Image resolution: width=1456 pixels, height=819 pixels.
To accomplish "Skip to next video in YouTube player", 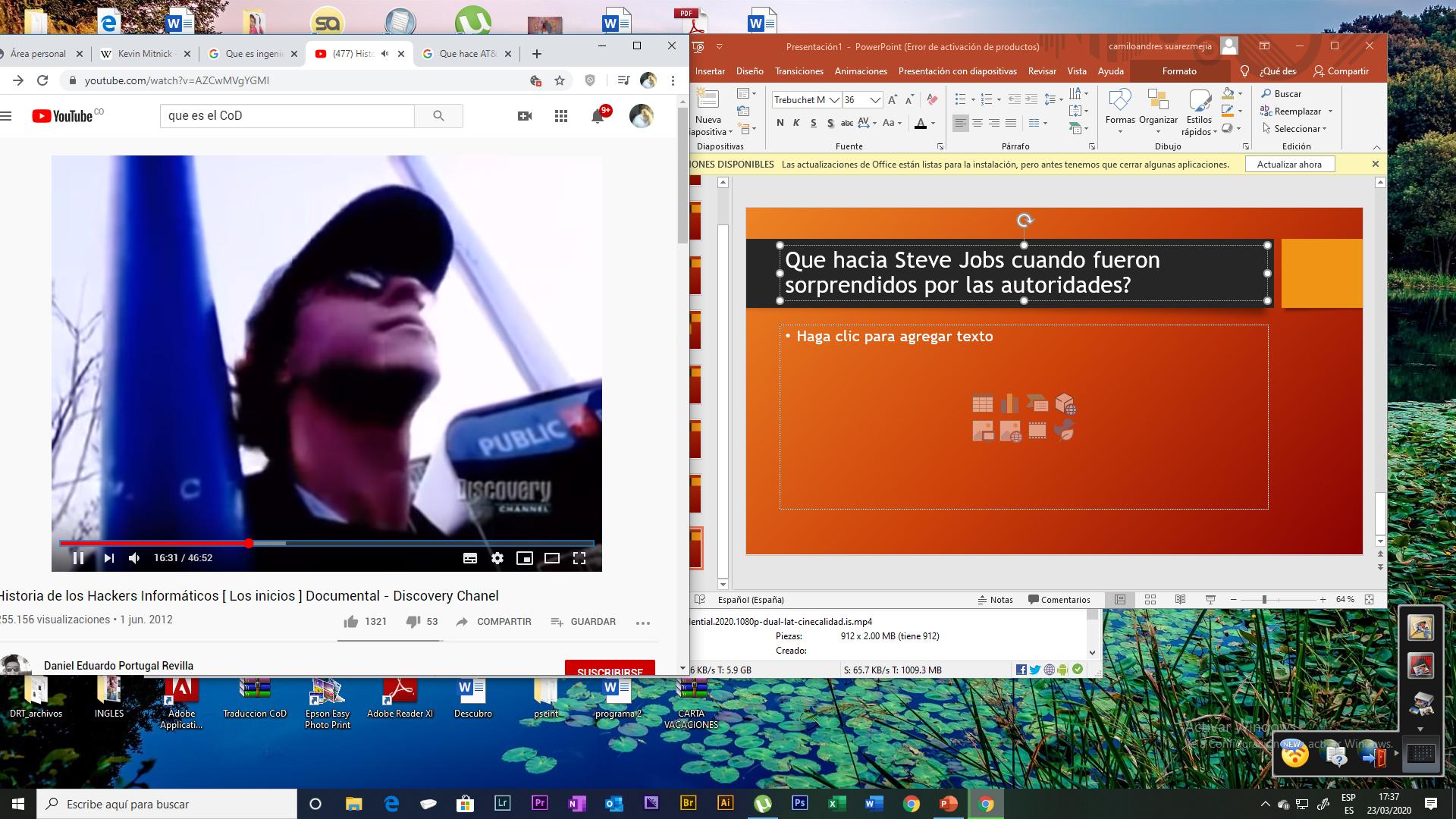I will click(108, 558).
